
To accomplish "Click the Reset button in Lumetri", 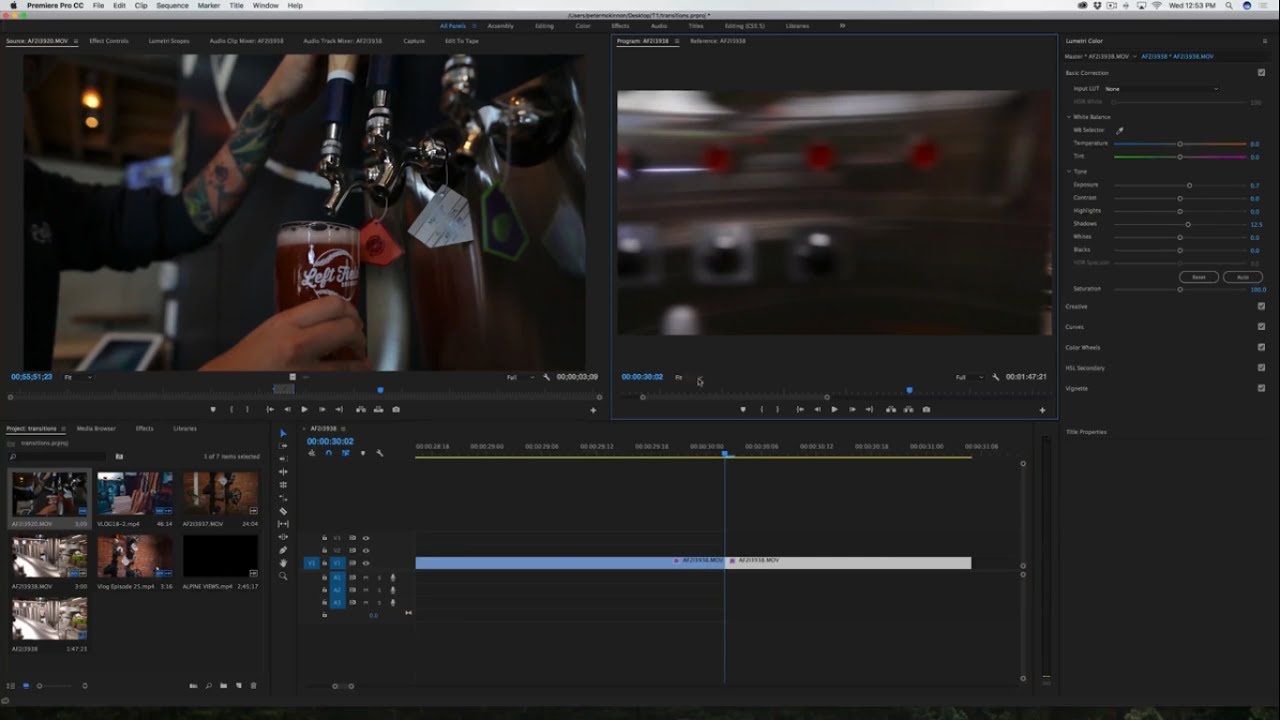I will tap(1199, 277).
